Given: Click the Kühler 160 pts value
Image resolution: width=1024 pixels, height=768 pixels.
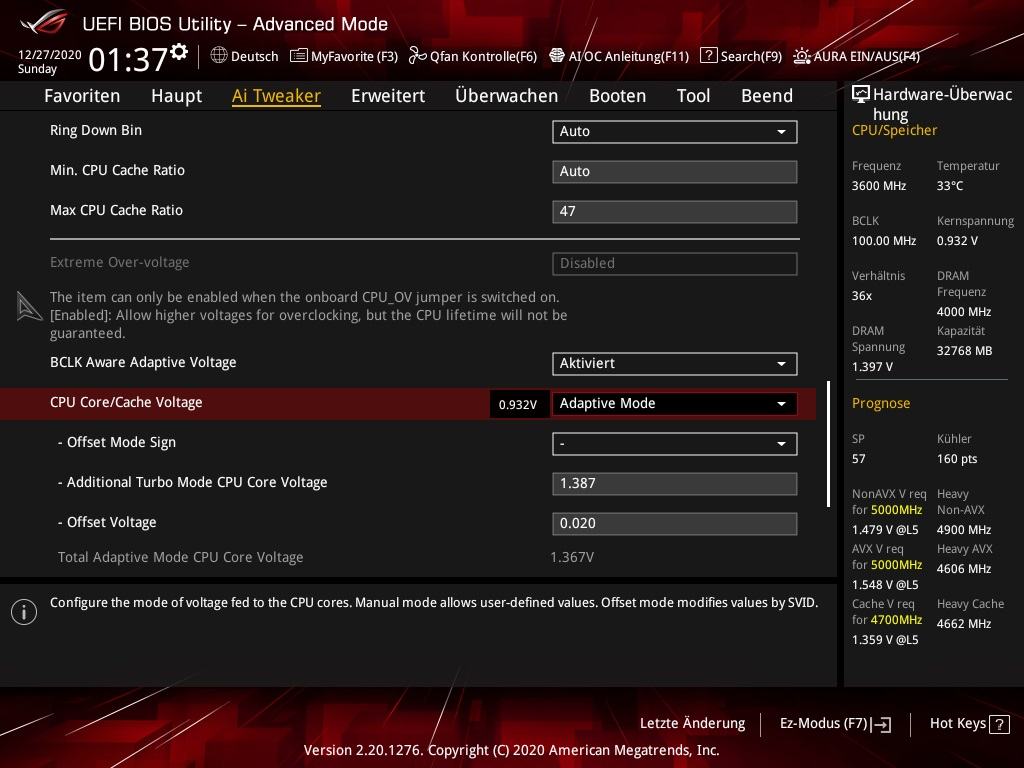Looking at the screenshot, I should tap(957, 459).
